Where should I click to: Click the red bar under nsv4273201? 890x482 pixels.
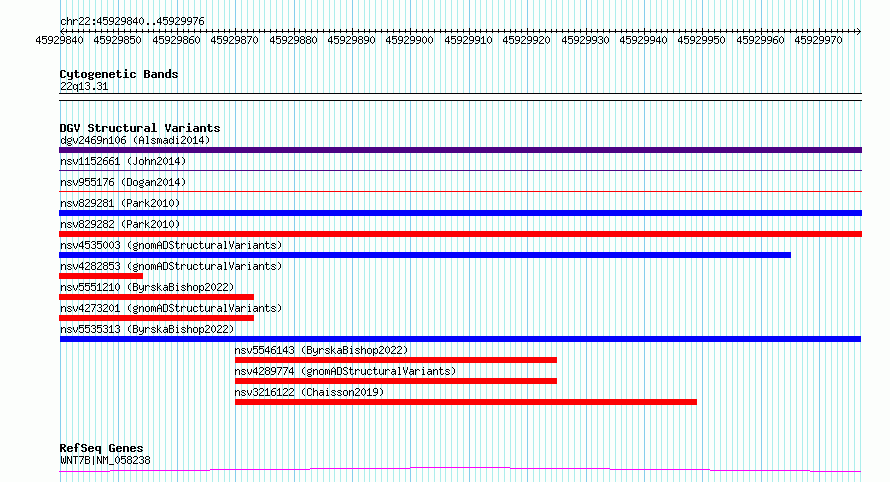[x=157, y=318]
